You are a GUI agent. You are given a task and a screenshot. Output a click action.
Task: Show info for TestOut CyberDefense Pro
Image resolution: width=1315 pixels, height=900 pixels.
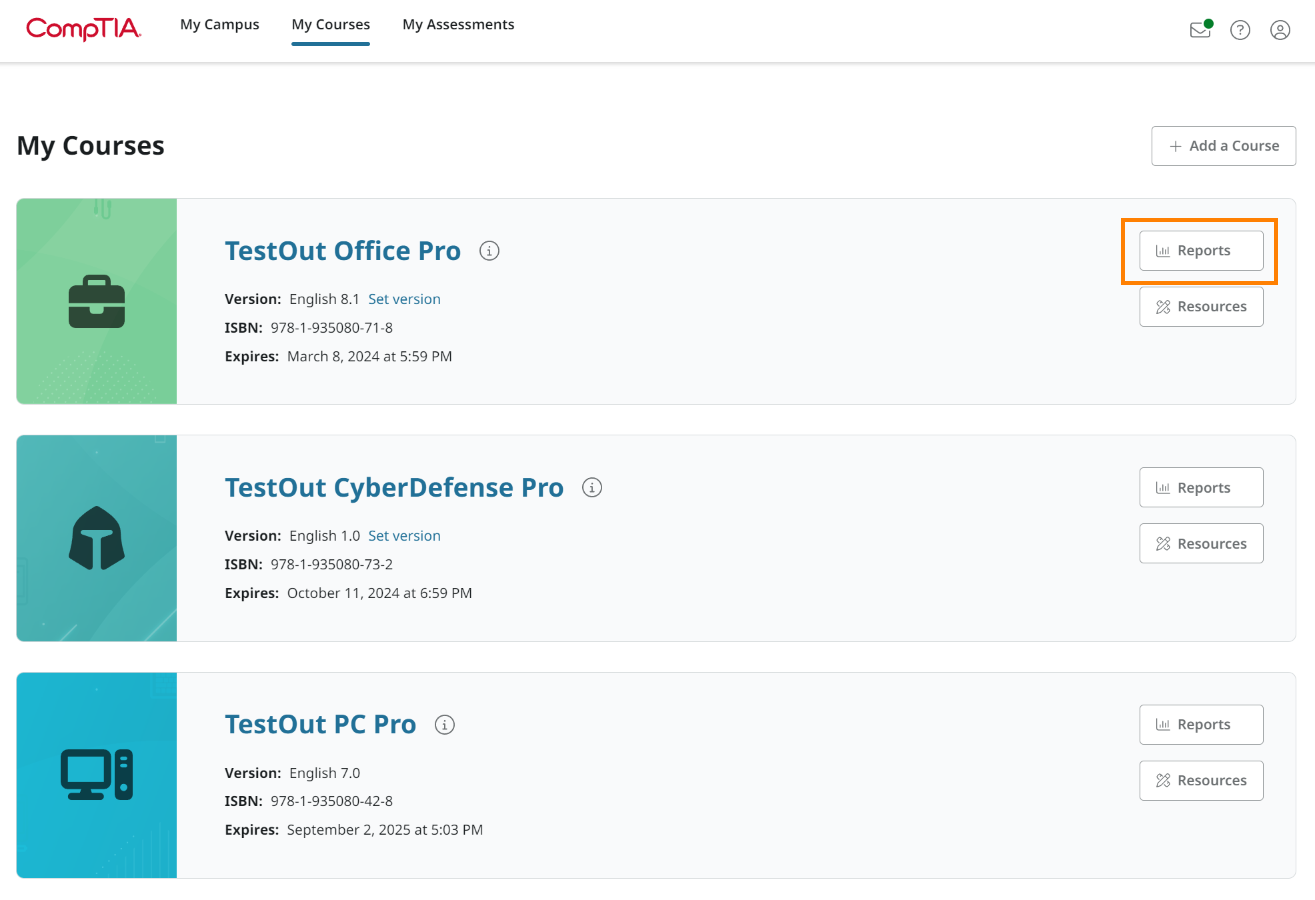tap(592, 488)
